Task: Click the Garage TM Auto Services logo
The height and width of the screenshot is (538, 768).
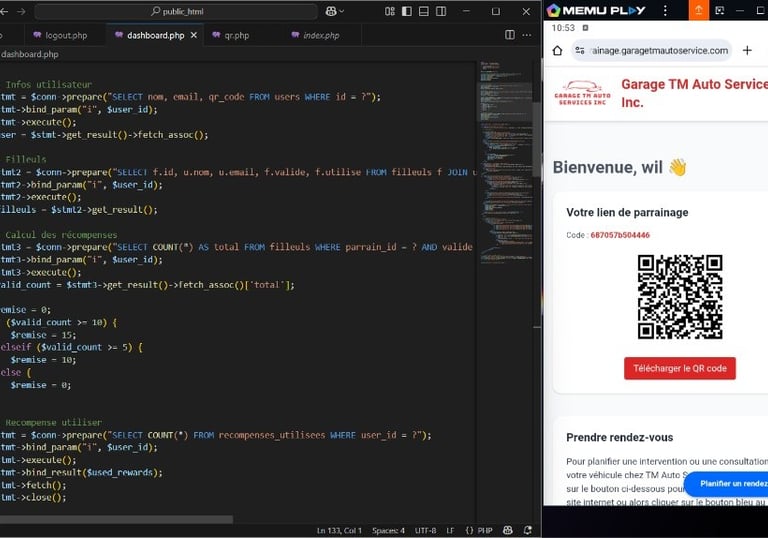Action: pos(582,93)
